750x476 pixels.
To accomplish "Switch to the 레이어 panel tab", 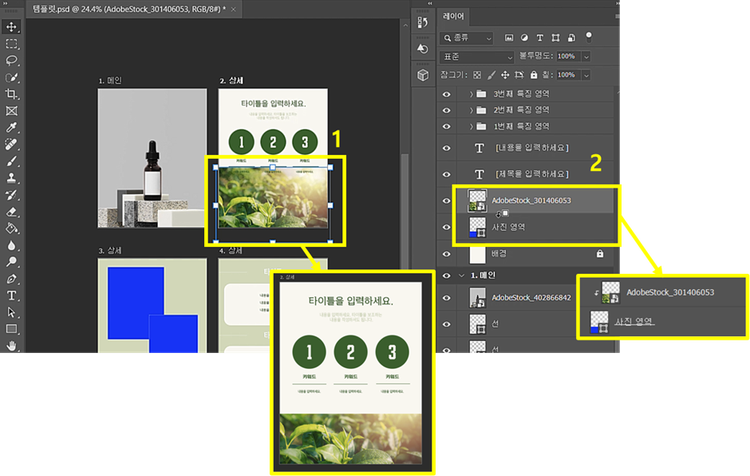I will coord(453,16).
